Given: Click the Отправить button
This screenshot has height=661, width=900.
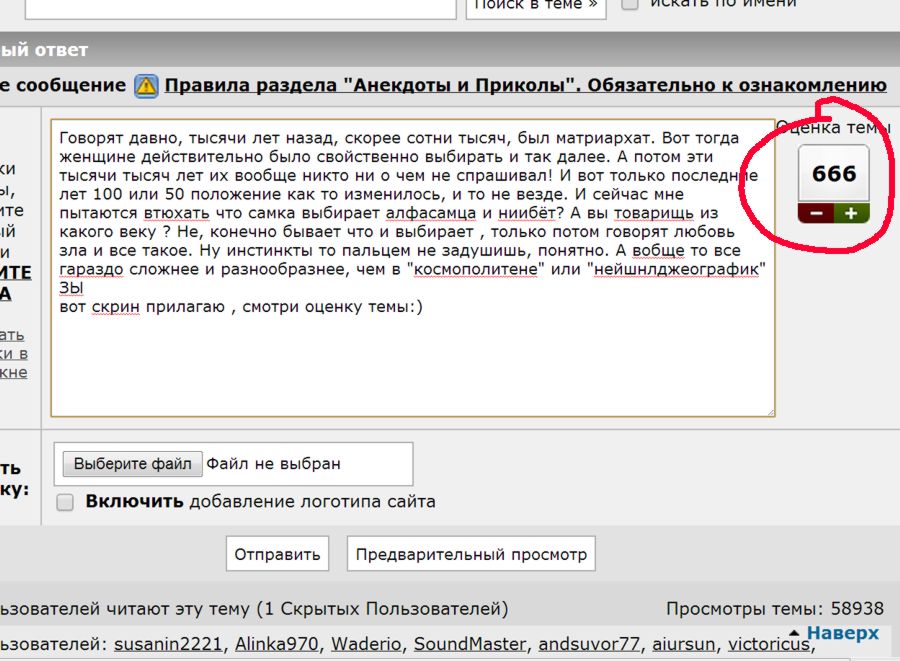Looking at the screenshot, I should coord(277,554).
